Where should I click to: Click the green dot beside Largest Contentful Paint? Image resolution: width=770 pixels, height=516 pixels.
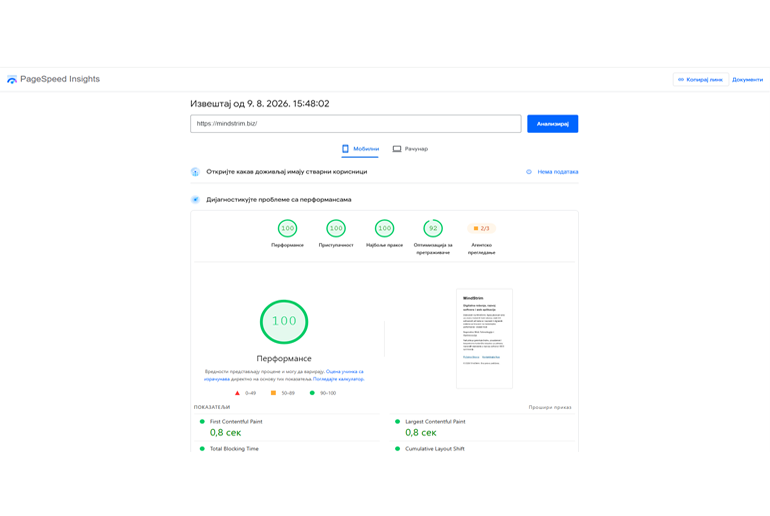[x=397, y=421]
